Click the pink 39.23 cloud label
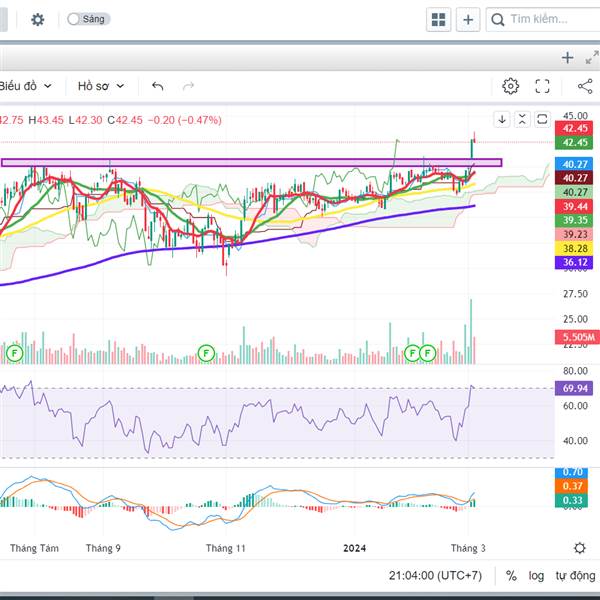 [574, 234]
